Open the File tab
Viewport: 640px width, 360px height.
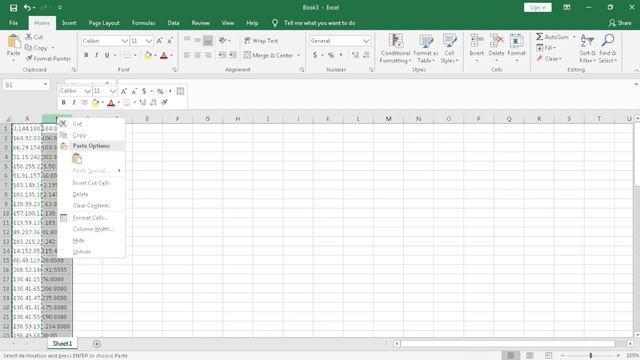point(13,23)
